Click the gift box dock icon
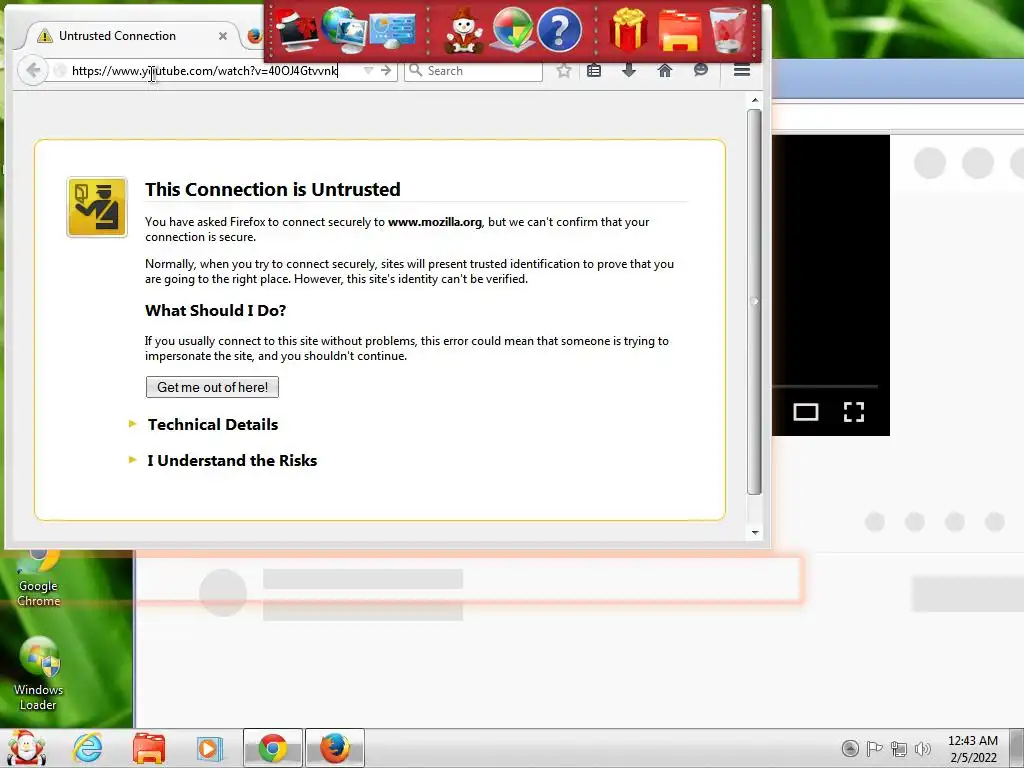Image resolution: width=1024 pixels, height=768 pixels. coord(628,30)
